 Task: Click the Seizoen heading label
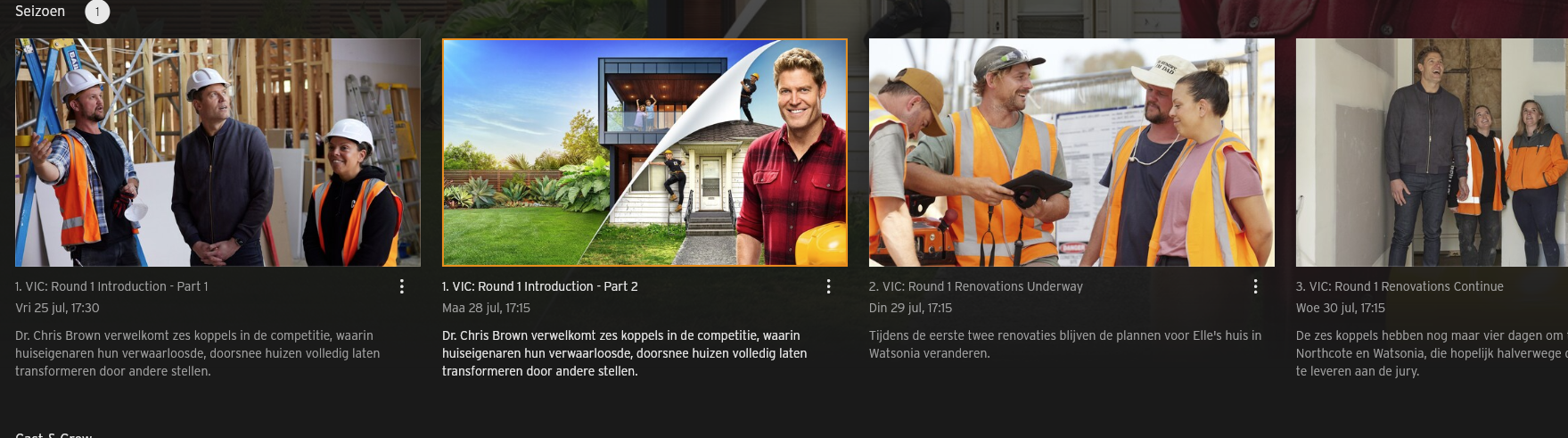tap(40, 11)
